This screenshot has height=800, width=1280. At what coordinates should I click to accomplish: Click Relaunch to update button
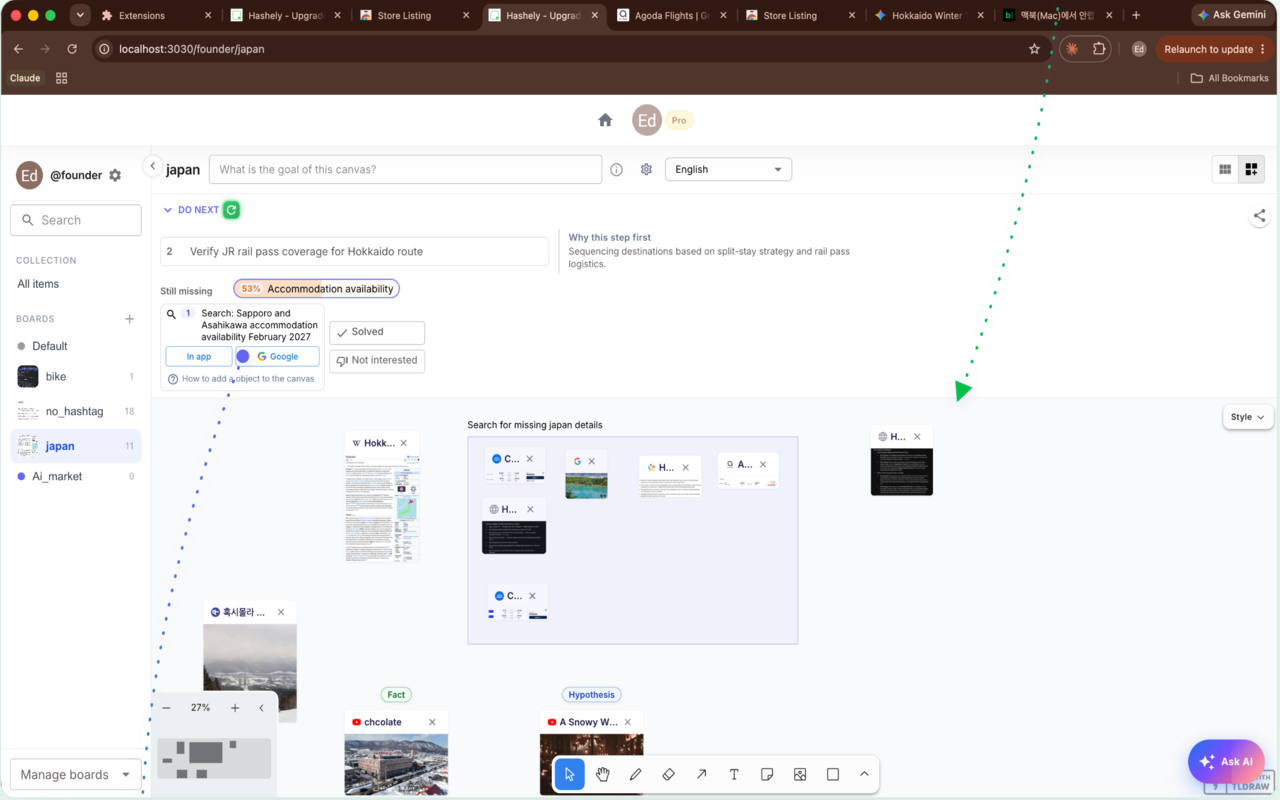[1215, 49]
